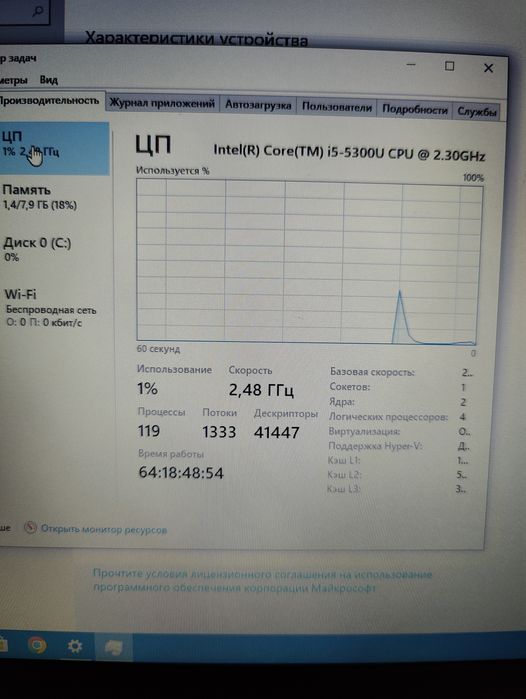Viewport: 526px width, 699px height.
Task: Click the Поддержка Hyper-V label
Action: click(x=375, y=446)
